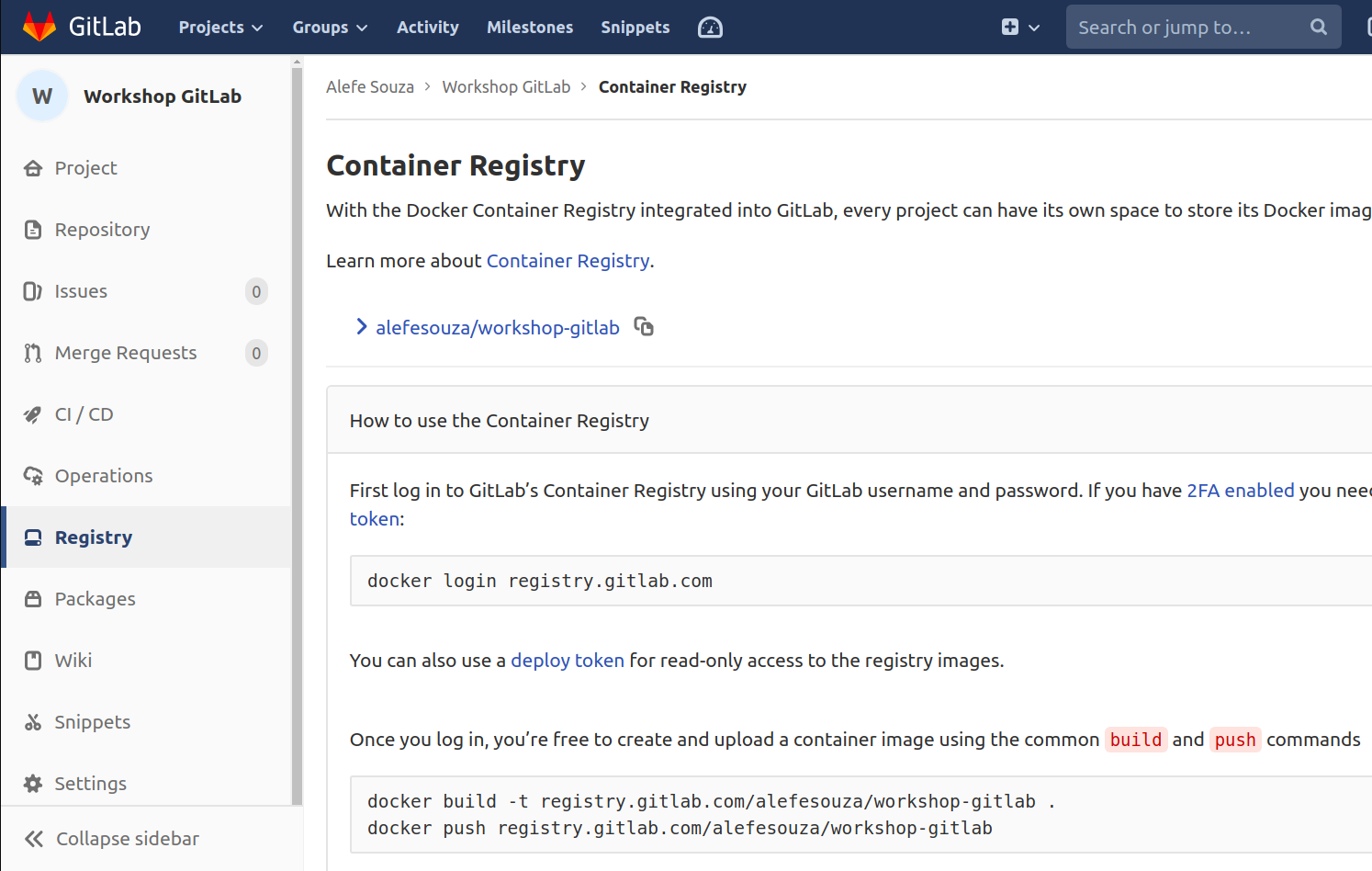This screenshot has width=1372, height=871.
Task: Click the Merge Requests icon
Action: pos(33,353)
